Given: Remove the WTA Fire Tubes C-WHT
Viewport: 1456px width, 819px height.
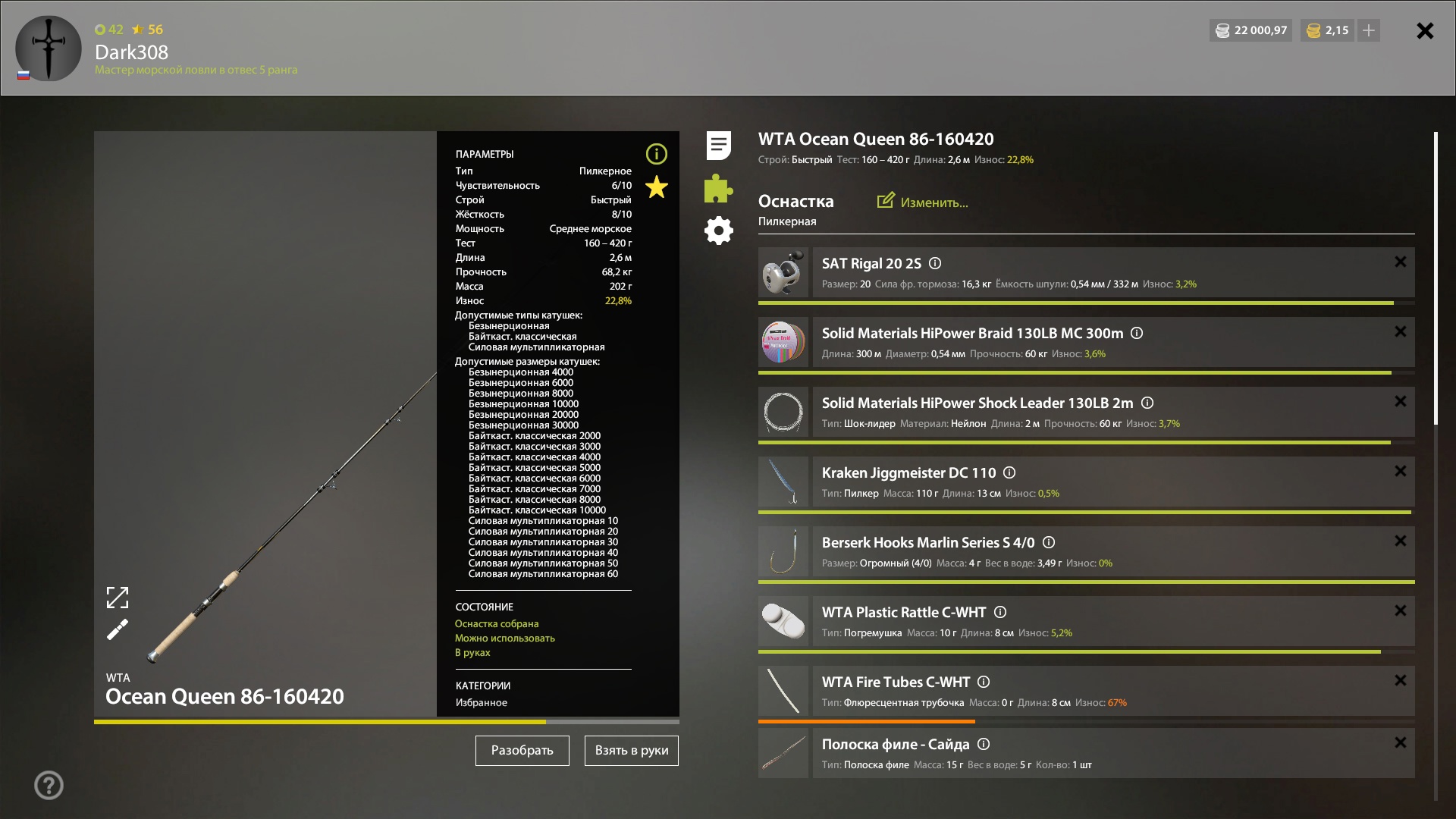Looking at the screenshot, I should (1400, 680).
